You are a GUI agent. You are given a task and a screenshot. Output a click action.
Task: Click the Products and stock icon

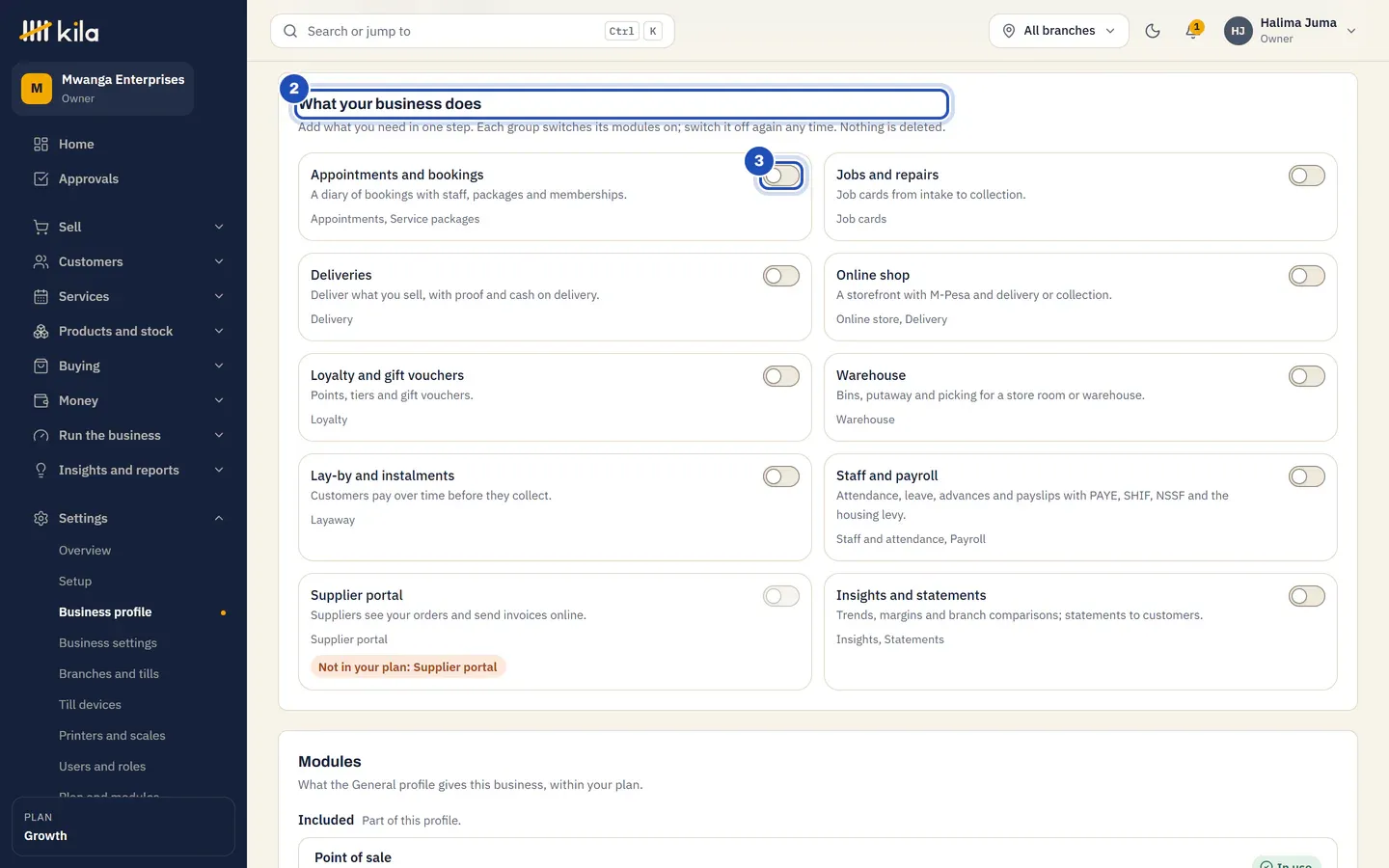(x=41, y=331)
